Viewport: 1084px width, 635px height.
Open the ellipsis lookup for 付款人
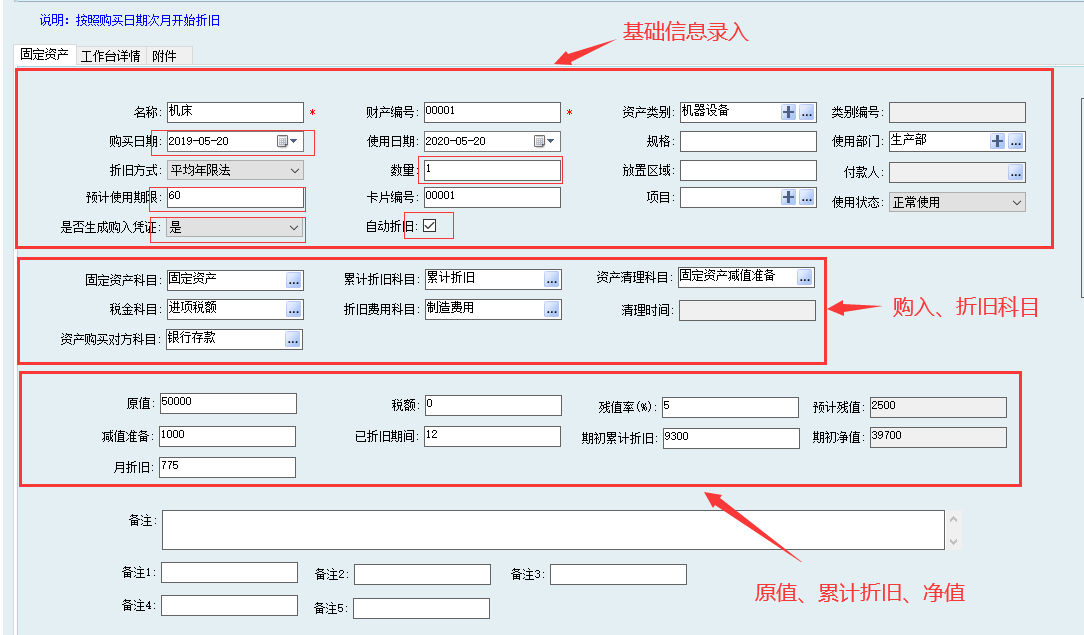1016,172
